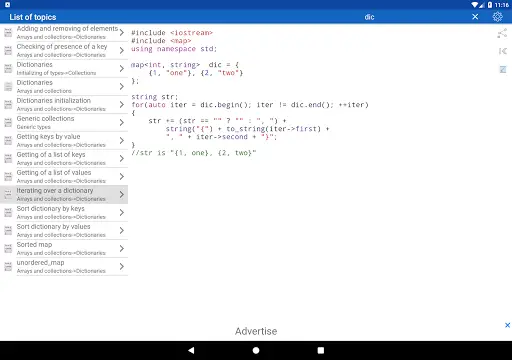Tap the 'string str;' code line

point(155,97)
